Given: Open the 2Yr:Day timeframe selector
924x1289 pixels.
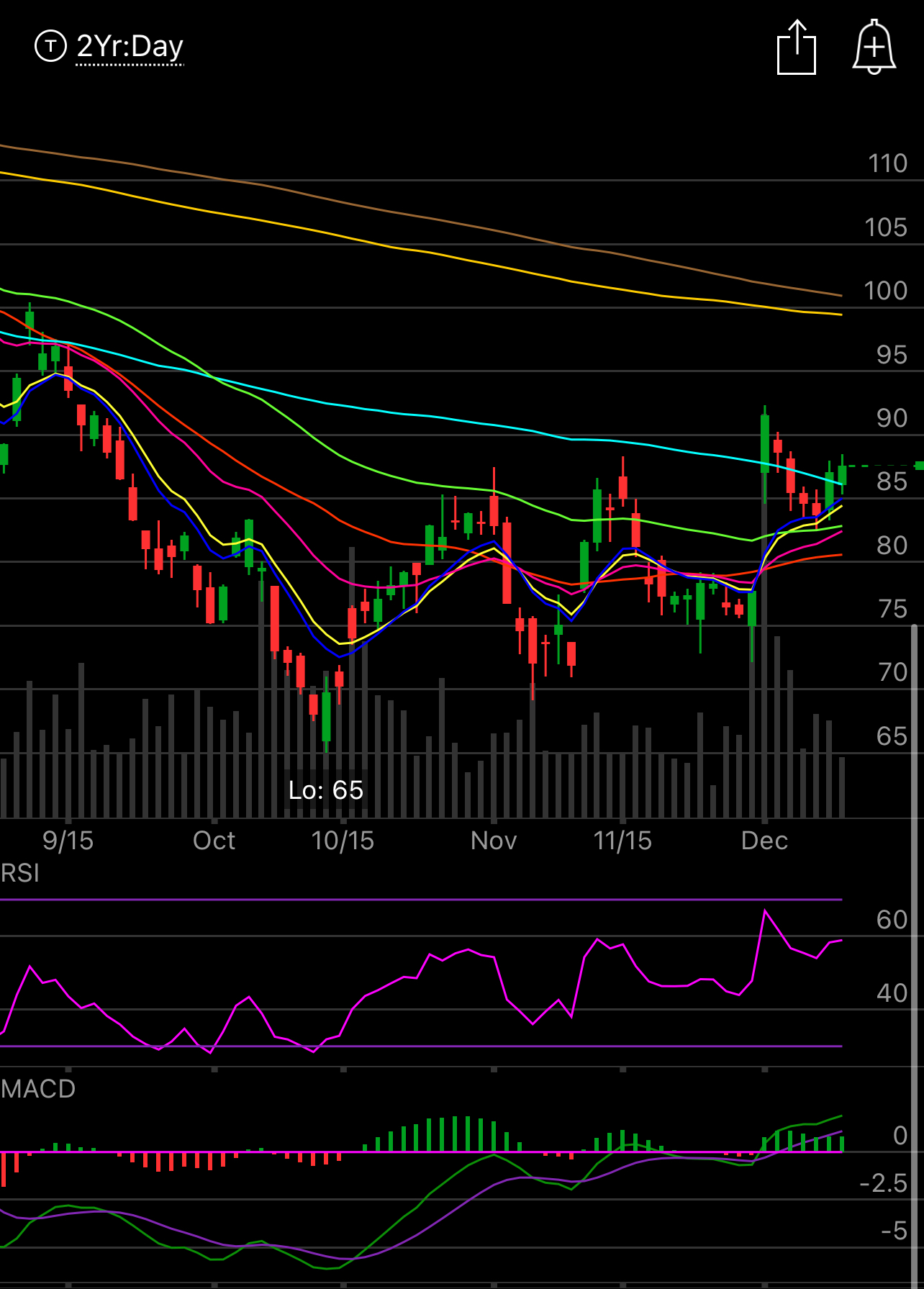Looking at the screenshot, I should (x=130, y=46).
